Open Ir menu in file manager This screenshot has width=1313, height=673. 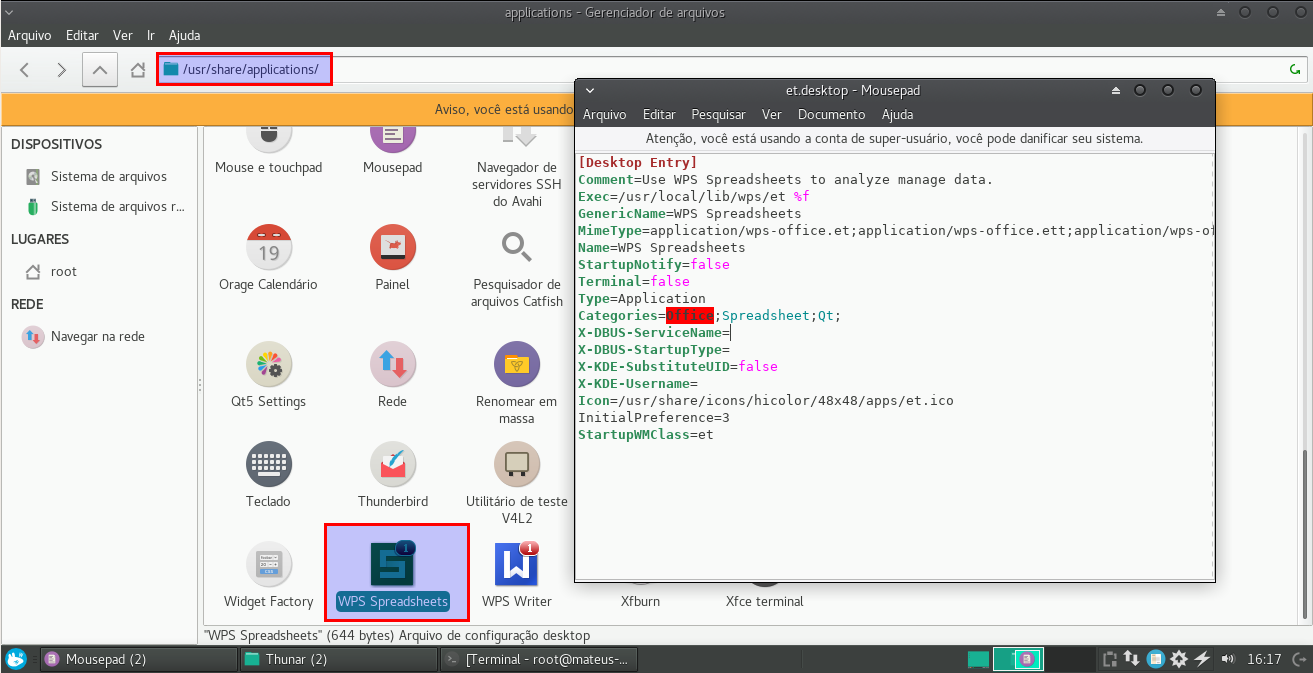click(x=151, y=35)
